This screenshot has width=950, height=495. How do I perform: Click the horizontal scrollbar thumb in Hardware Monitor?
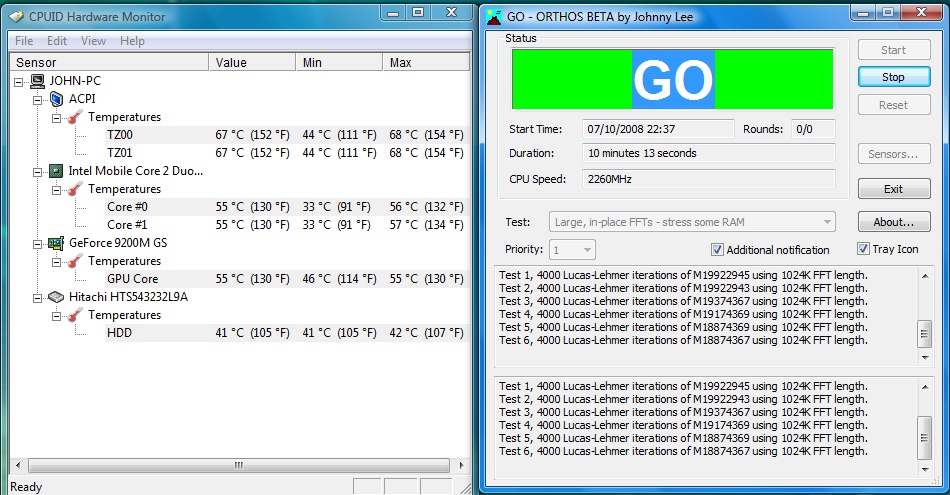pos(239,465)
